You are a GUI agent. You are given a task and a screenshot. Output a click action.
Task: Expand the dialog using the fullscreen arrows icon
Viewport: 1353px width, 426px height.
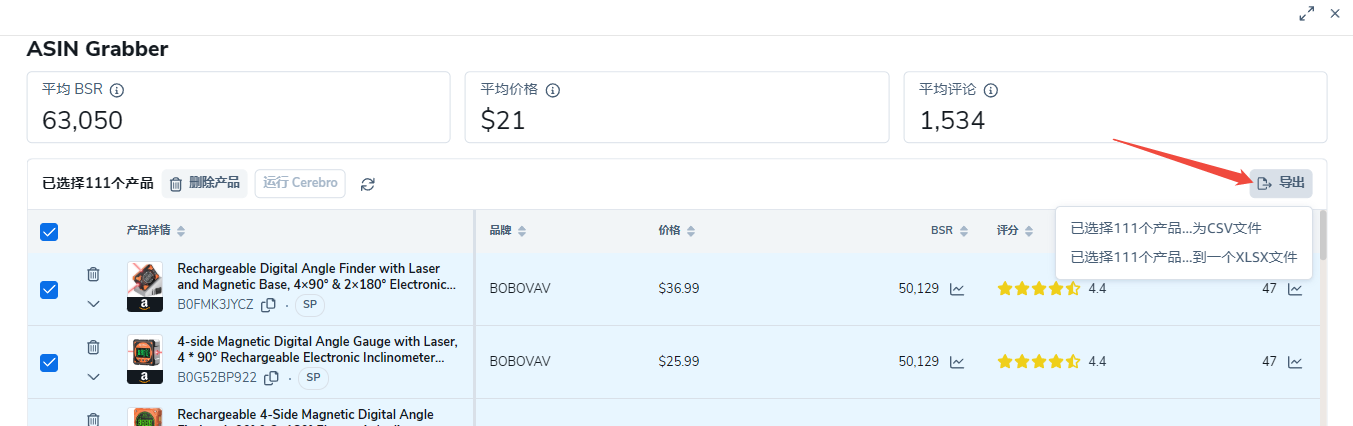(1306, 14)
